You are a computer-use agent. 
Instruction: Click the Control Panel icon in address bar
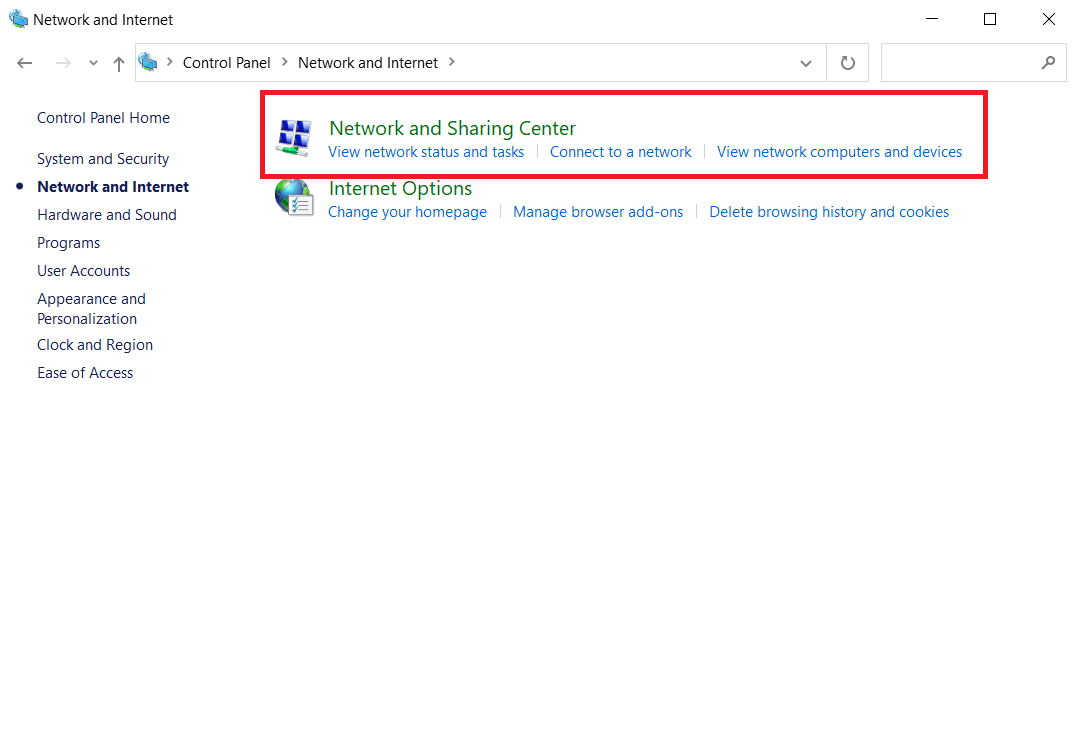click(x=149, y=63)
